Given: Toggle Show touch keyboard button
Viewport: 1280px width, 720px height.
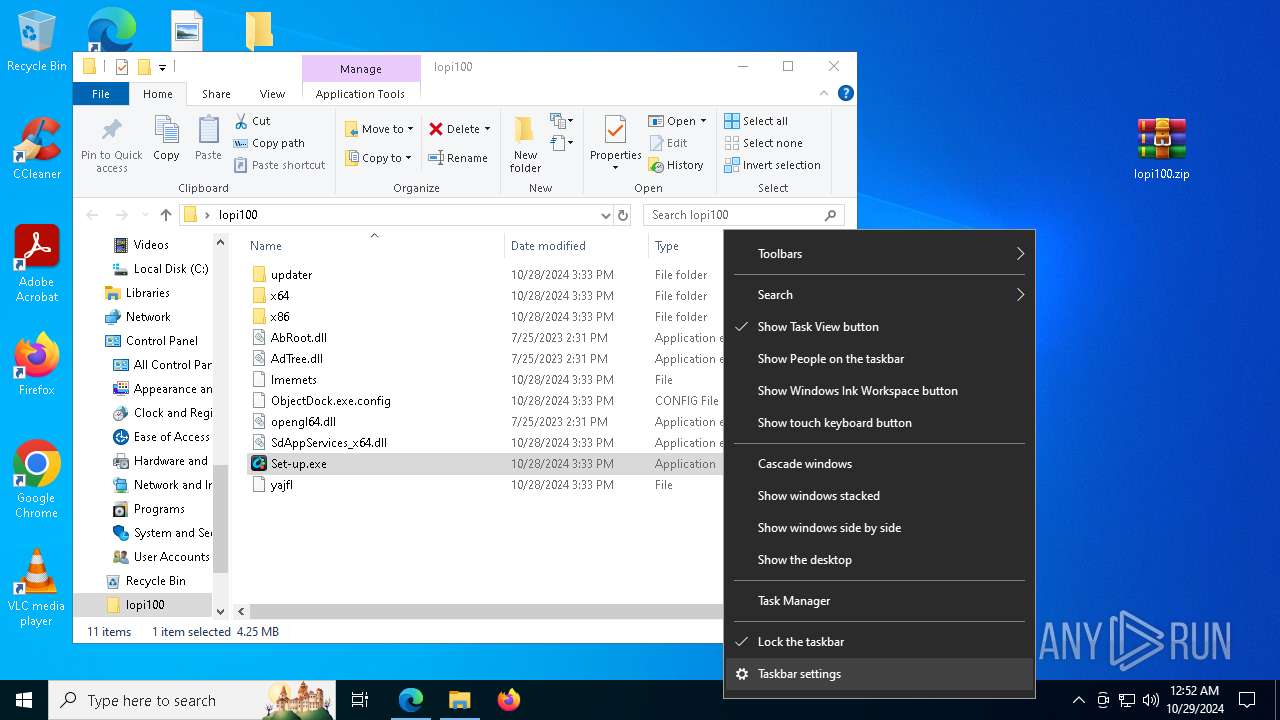Looking at the screenshot, I should (880, 423).
